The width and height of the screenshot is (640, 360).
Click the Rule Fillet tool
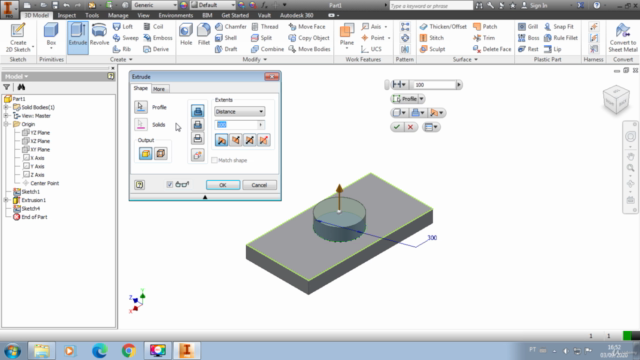click(561, 38)
